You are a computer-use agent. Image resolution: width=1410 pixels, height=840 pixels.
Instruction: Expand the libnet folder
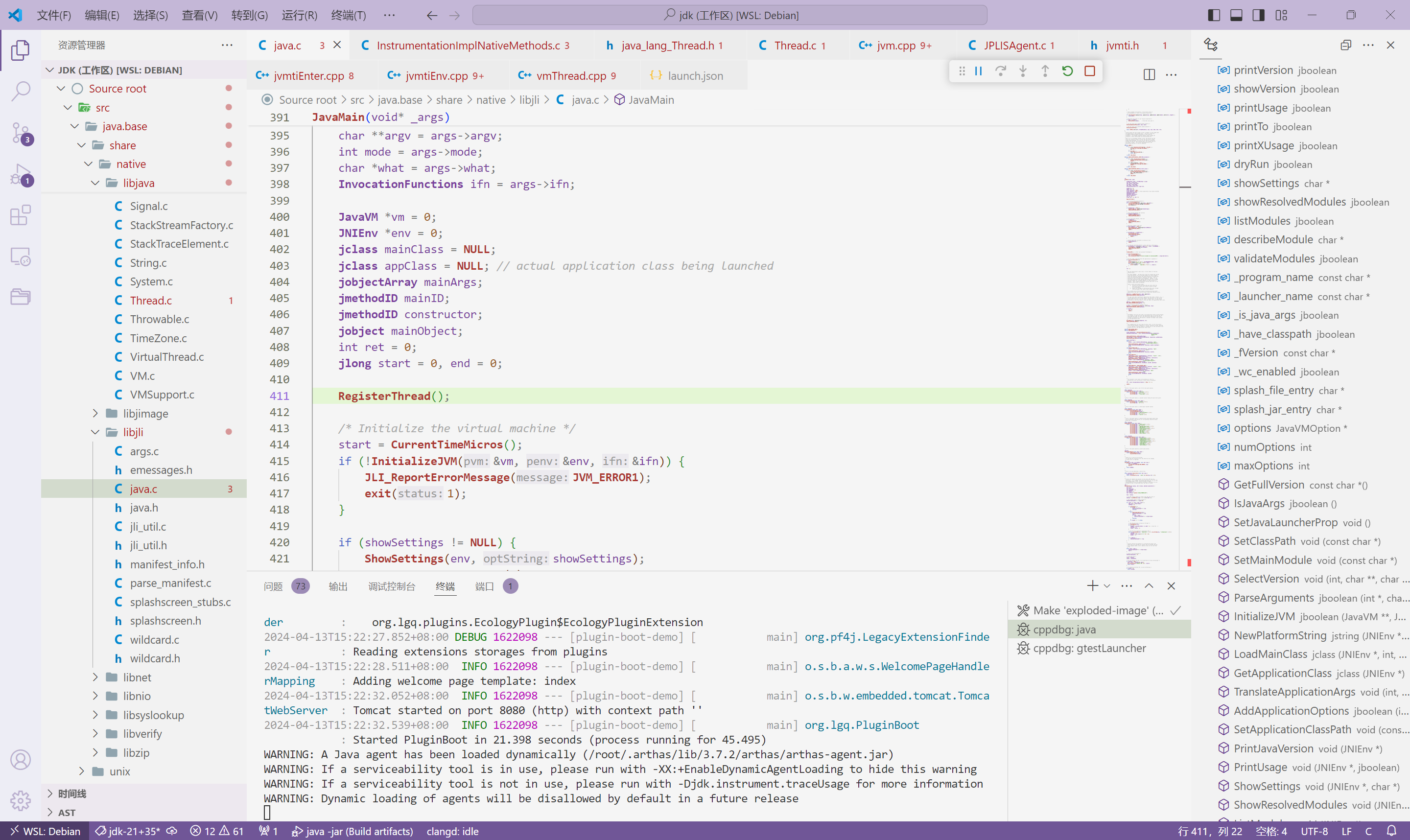pos(94,677)
